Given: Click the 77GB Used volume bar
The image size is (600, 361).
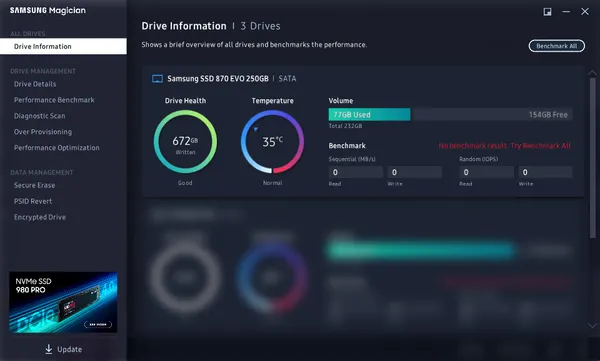Looking at the screenshot, I should (x=369, y=114).
